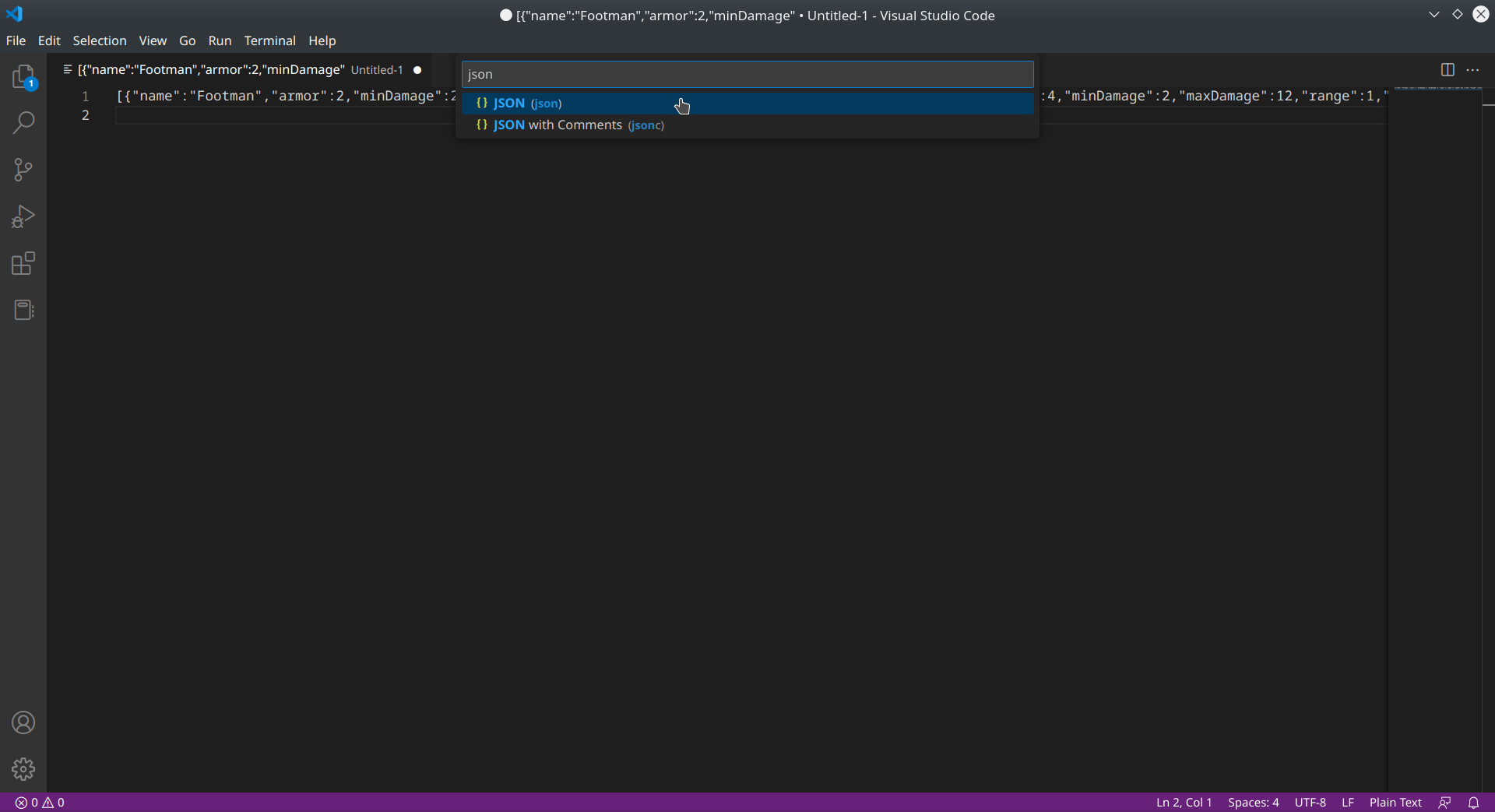Change line ending via LF status item
1495x812 pixels.
(x=1348, y=802)
